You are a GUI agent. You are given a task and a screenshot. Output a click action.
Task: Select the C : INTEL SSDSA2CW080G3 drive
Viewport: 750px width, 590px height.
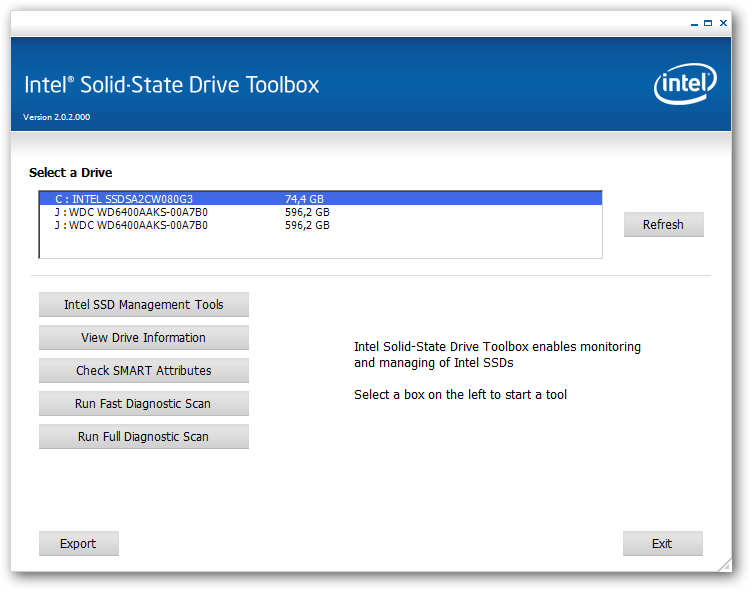tap(320, 199)
